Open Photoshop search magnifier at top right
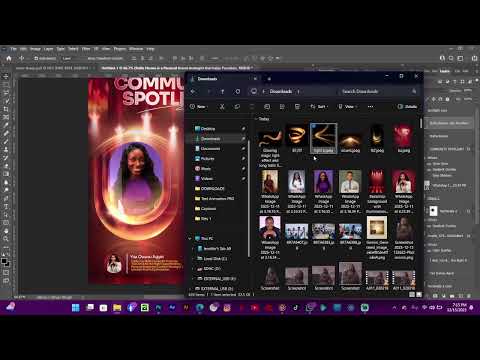 (x=451, y=58)
